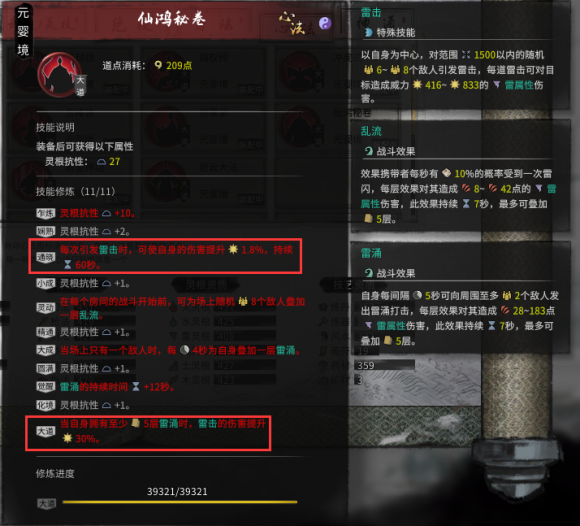Viewport: 580px width, 526px height.
Task: Click the red cultivator skill portrait icon
Action: tap(59, 75)
